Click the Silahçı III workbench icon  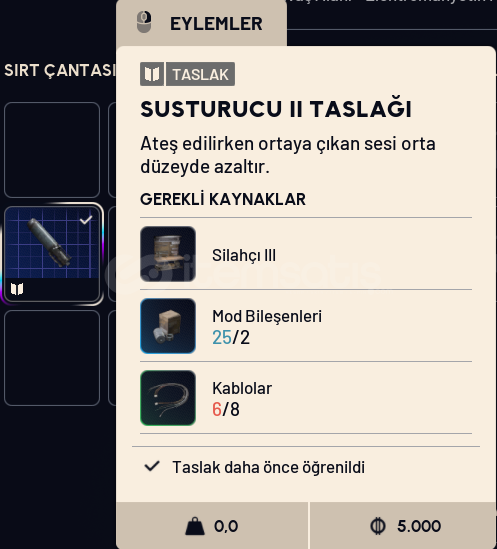tap(168, 254)
